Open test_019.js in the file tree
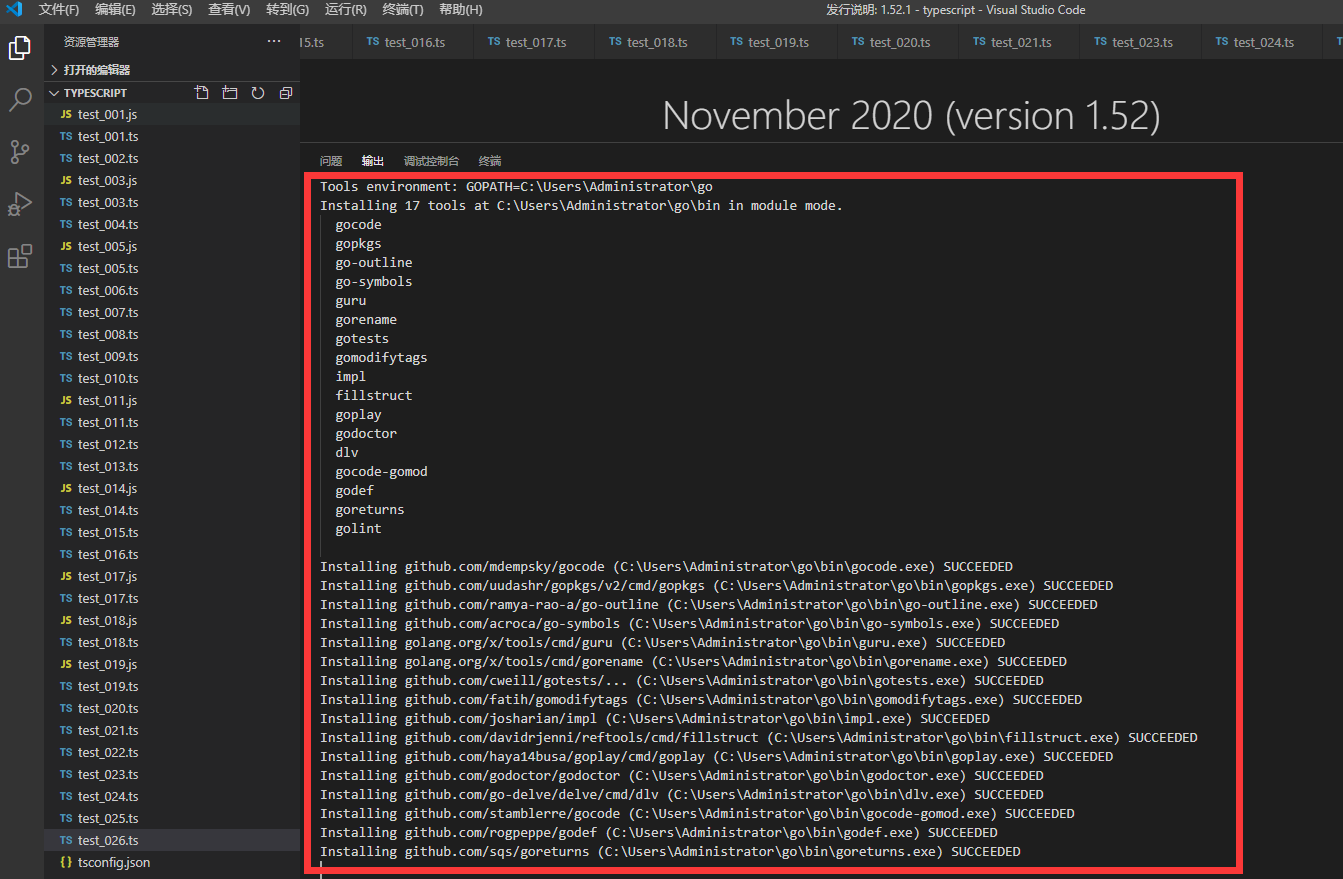The width and height of the screenshot is (1343, 879). (x=172, y=664)
